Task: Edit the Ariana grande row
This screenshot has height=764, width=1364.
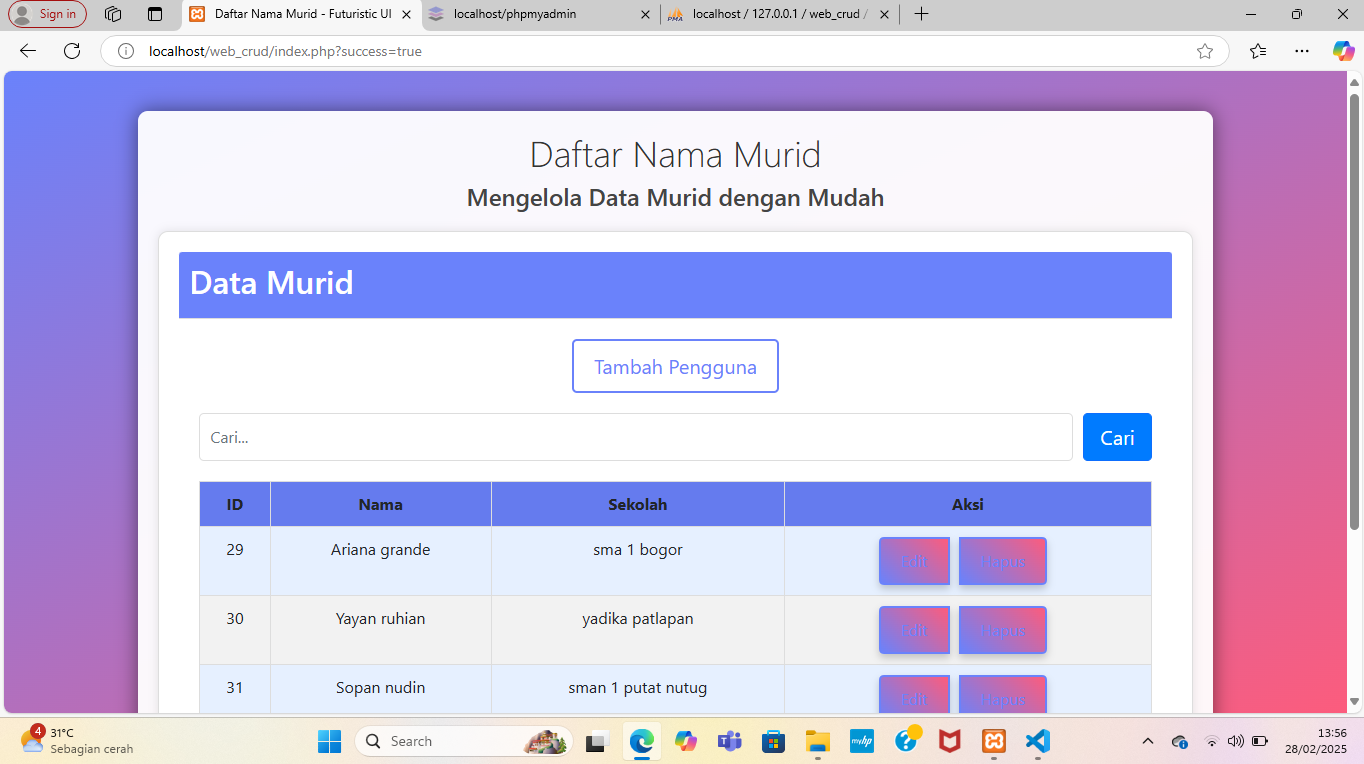Action: [x=914, y=561]
